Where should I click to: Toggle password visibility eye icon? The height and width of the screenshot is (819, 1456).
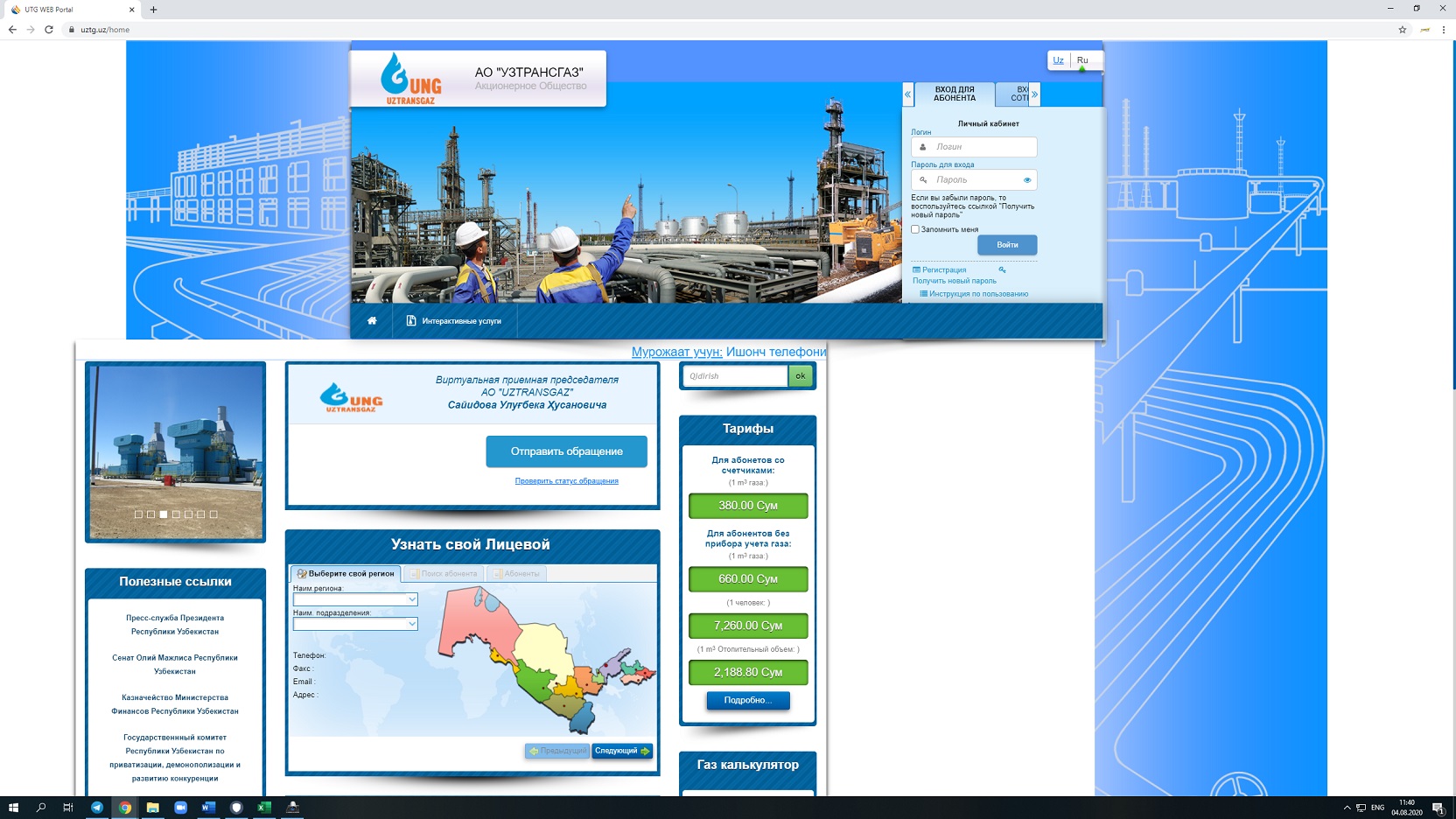point(1027,180)
